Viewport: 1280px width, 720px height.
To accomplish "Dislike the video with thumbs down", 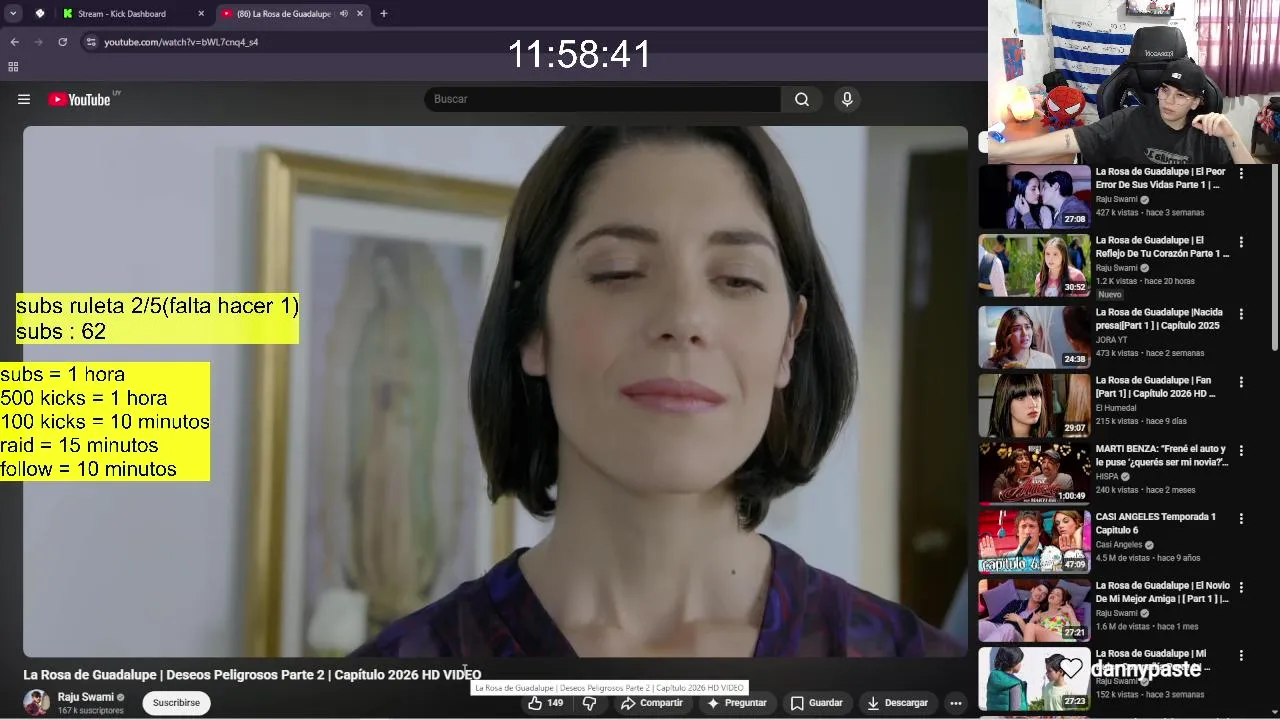I will click(x=590, y=703).
